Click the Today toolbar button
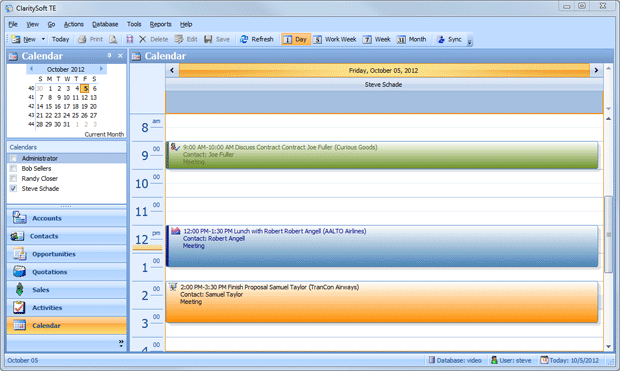Viewport: 620px width, 371px height. coord(60,39)
